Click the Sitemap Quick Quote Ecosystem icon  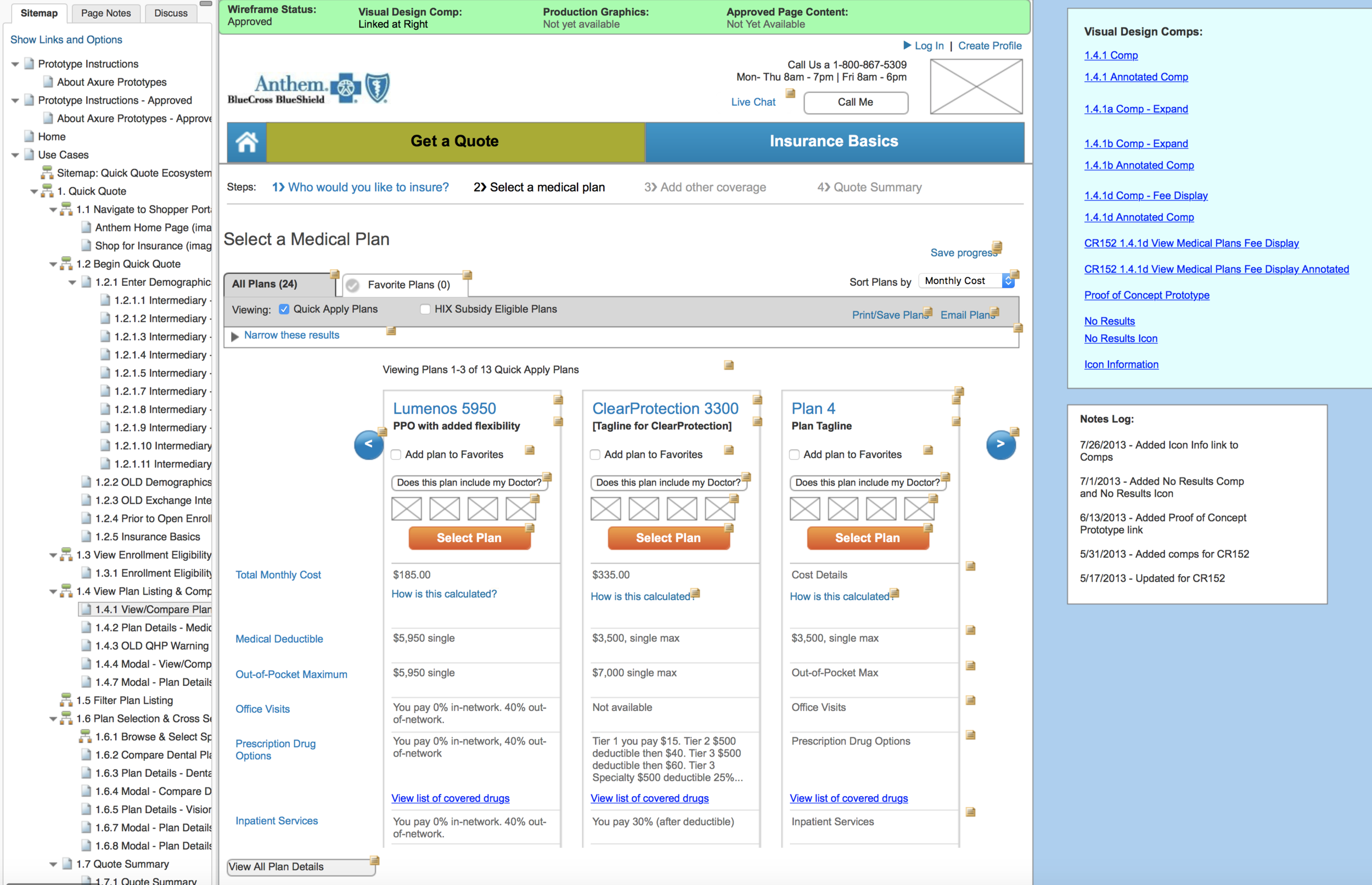click(x=47, y=172)
